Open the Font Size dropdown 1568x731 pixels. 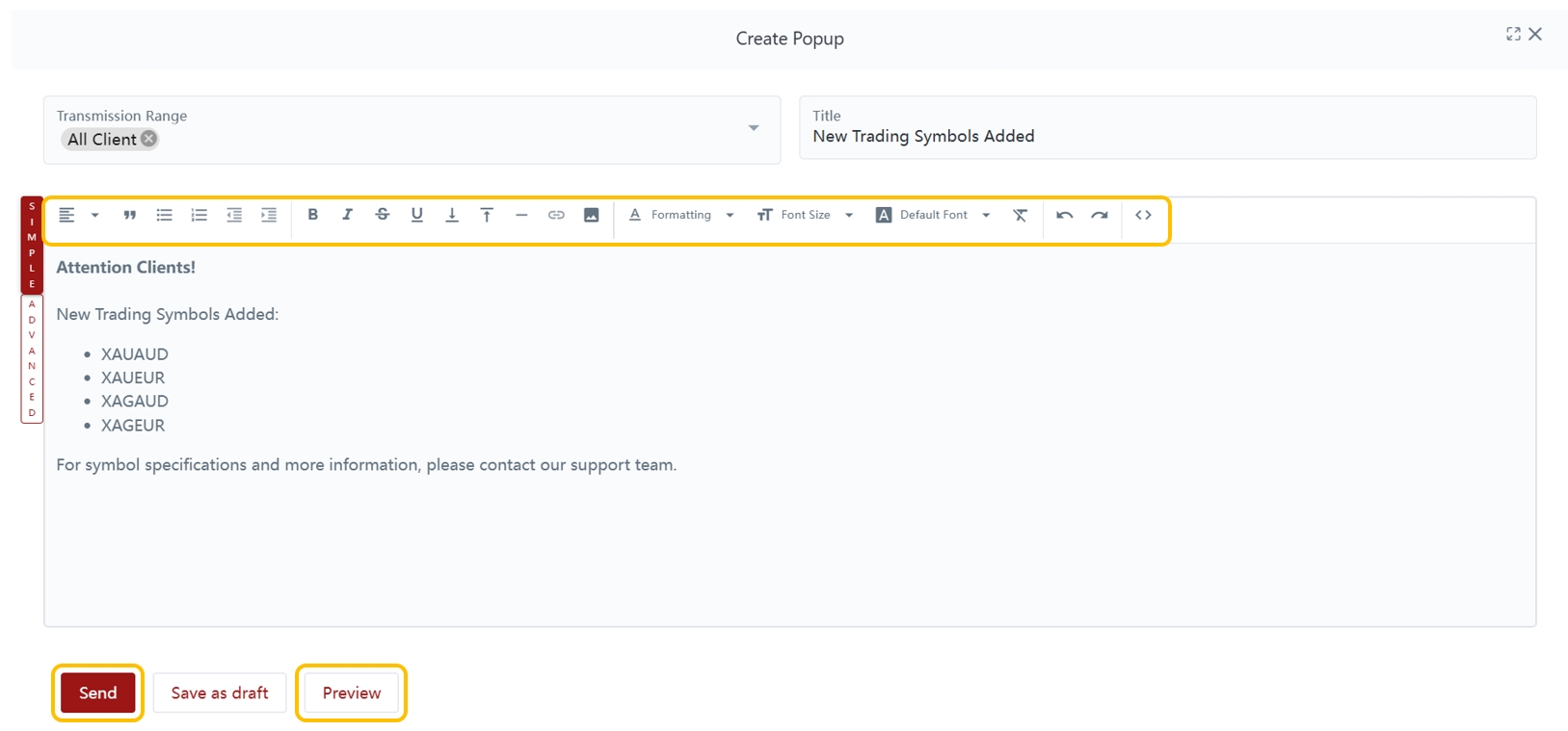(x=805, y=215)
